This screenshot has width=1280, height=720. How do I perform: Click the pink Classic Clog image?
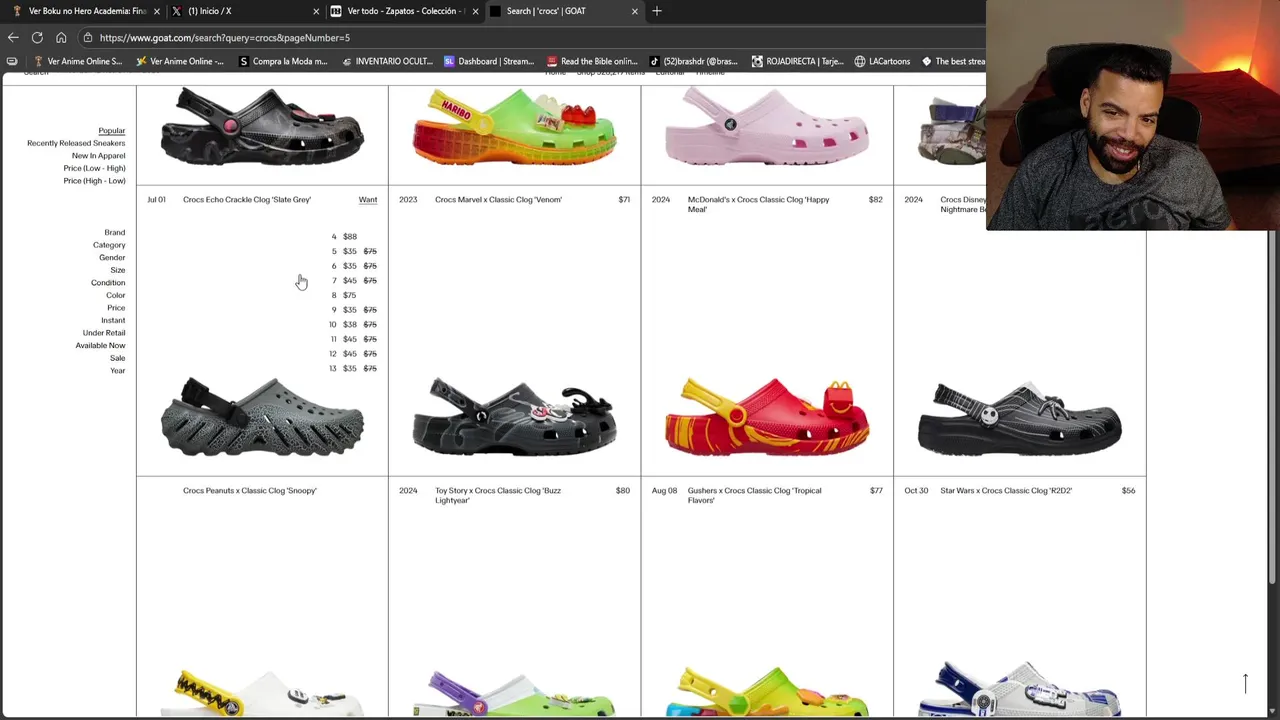pyautogui.click(x=767, y=128)
